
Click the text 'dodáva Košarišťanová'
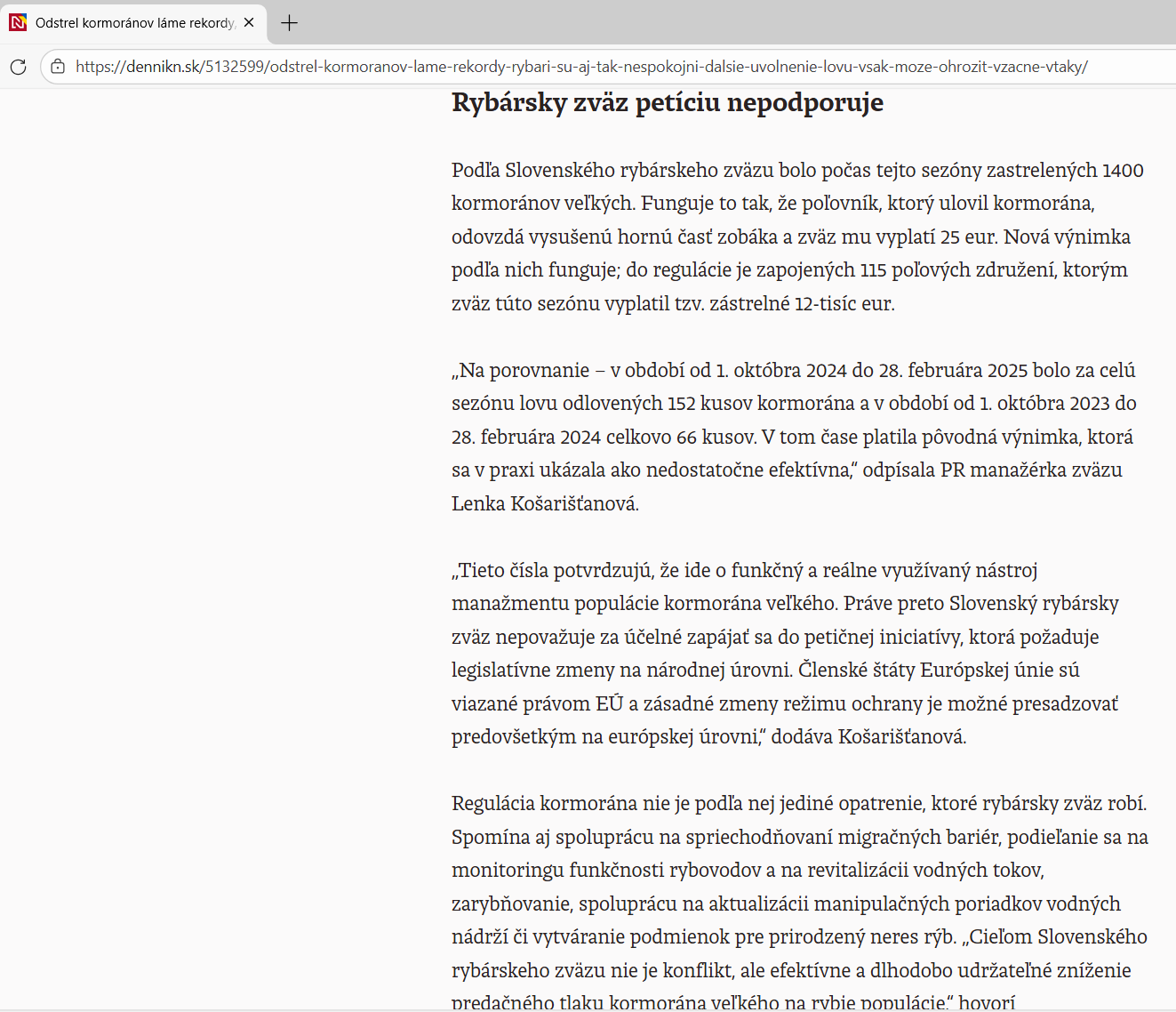pyautogui.click(x=868, y=737)
